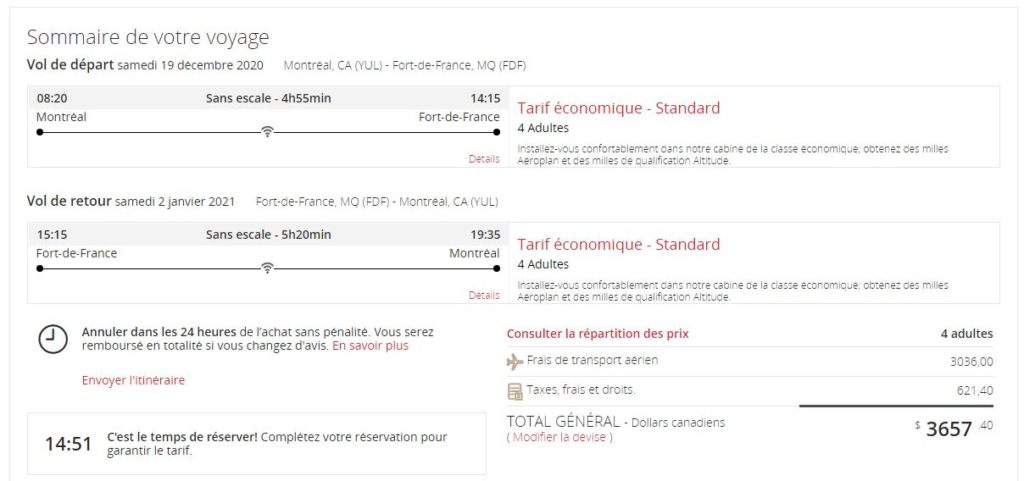The height and width of the screenshot is (481, 1024).
Task: Click Modifier la devise link
Action: pyautogui.click(x=559, y=437)
